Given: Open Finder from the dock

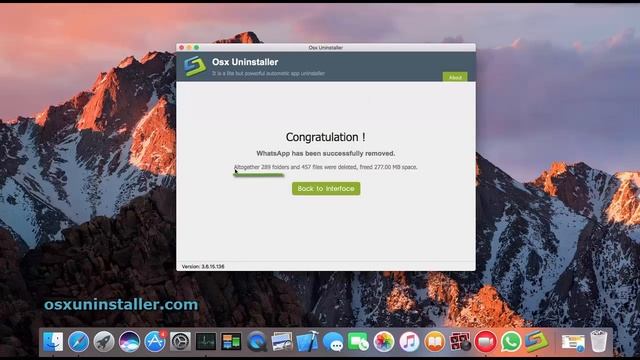Looking at the screenshot, I should coord(53,341).
